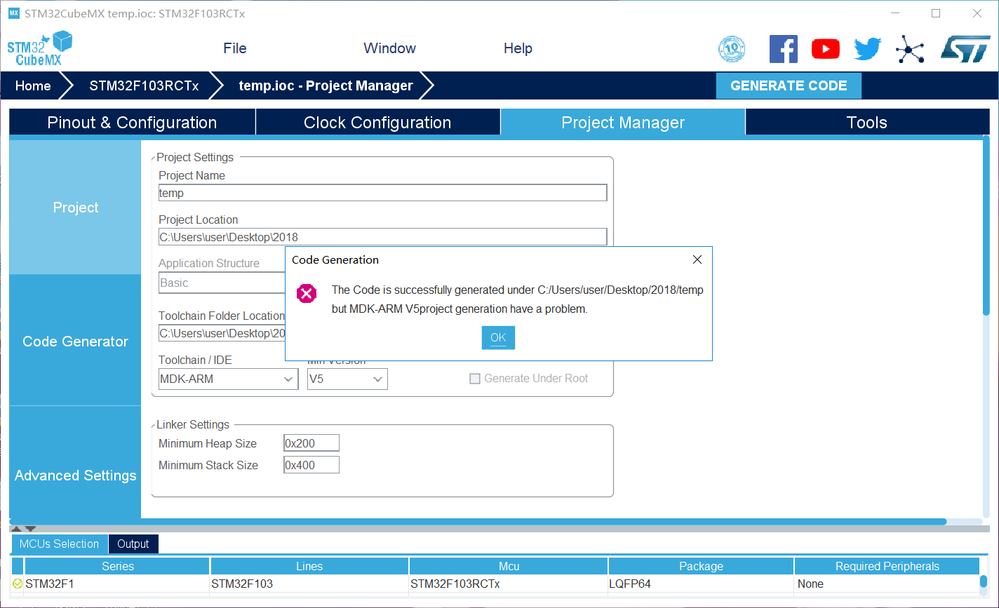Switch to the Tools tab
This screenshot has height=608, width=999.
[866, 122]
